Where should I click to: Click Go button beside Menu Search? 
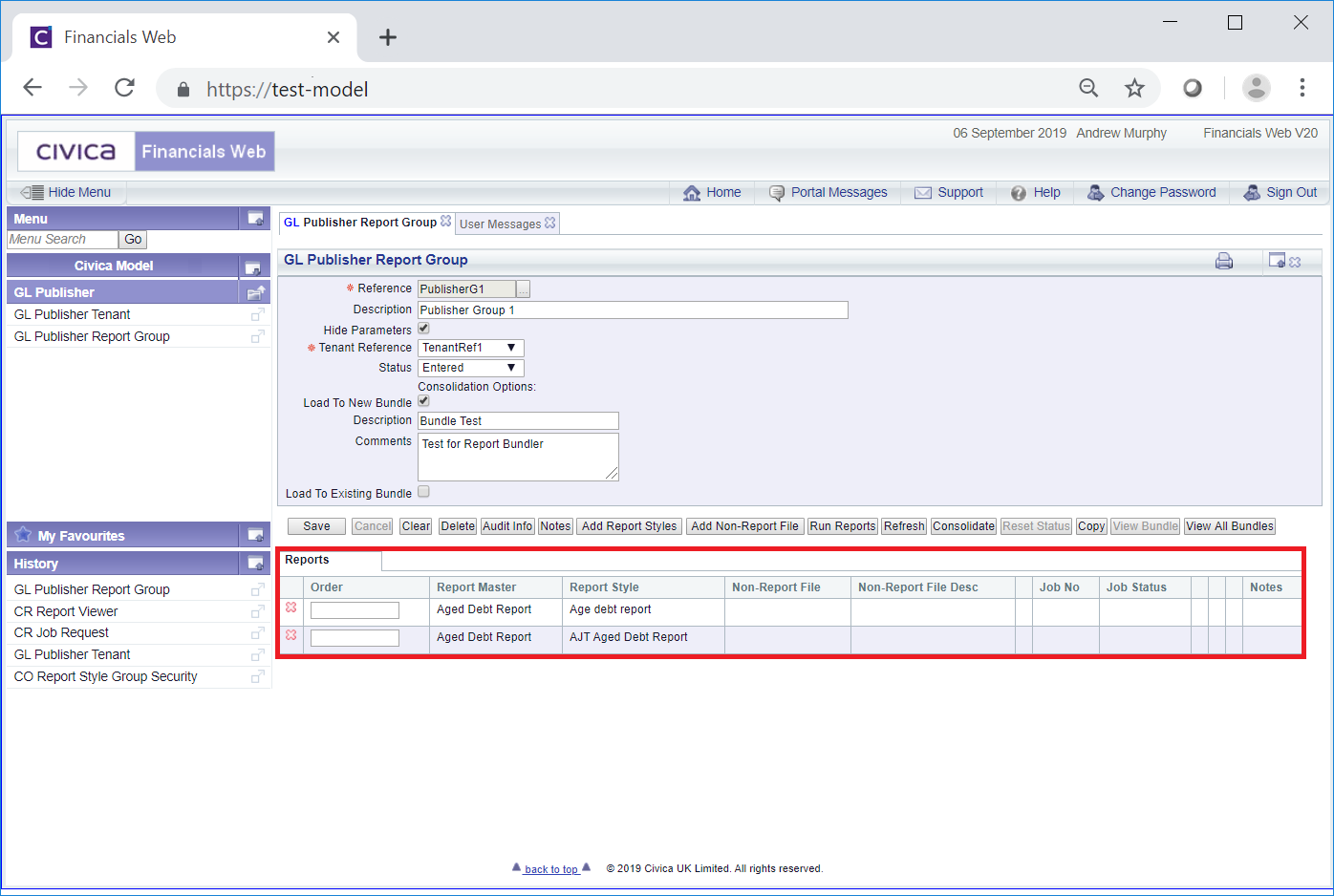pos(133,240)
